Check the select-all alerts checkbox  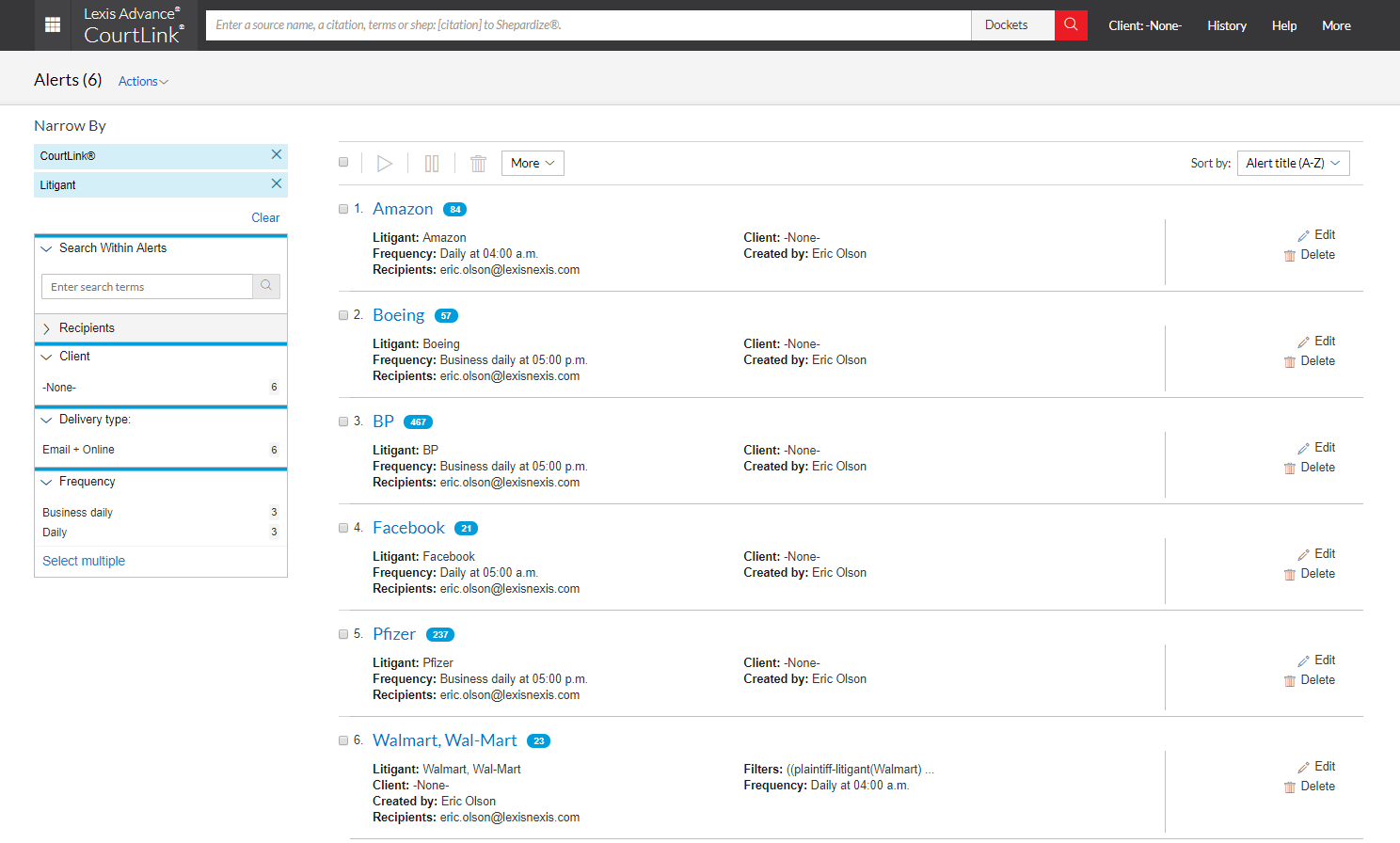pyautogui.click(x=343, y=162)
